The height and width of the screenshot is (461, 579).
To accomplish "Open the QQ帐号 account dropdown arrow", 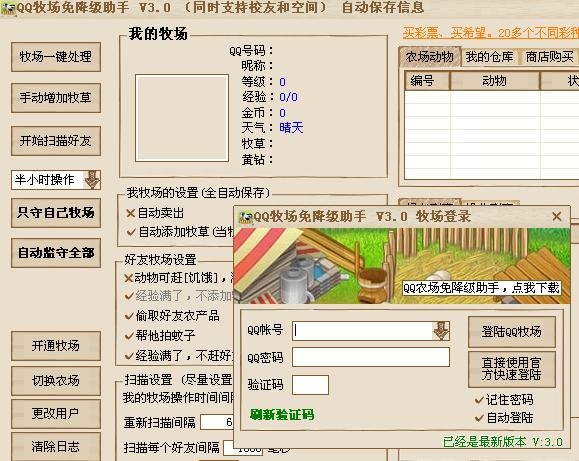I will [x=441, y=331].
